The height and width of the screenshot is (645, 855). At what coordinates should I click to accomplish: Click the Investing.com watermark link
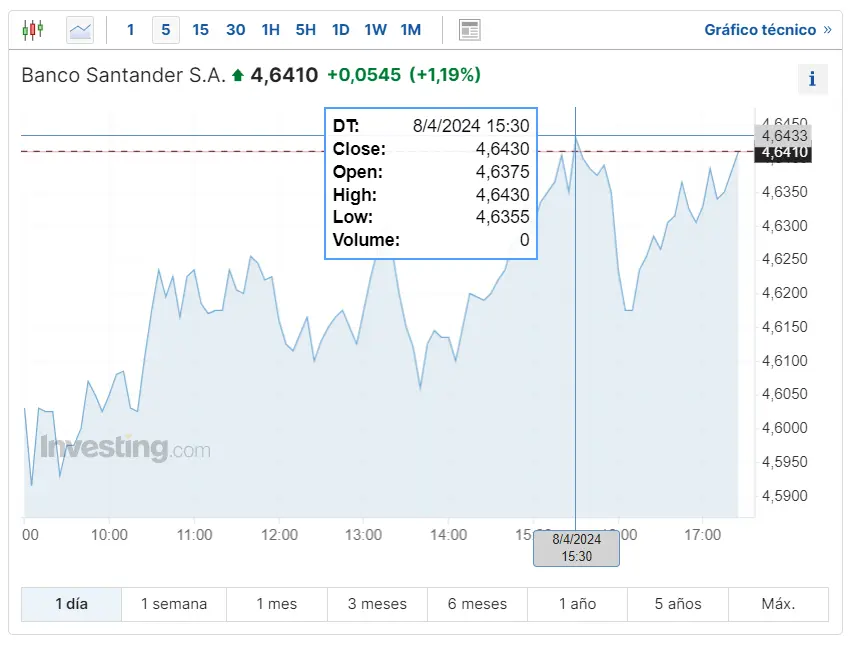click(123, 448)
